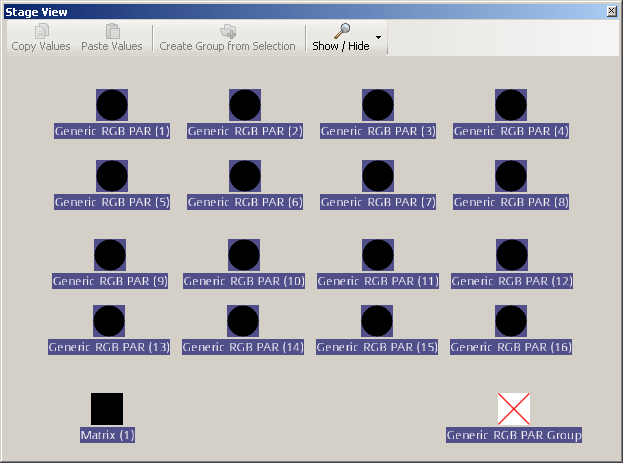Pick the Generic RGB PAR (11) fixture icon
The width and height of the screenshot is (623, 463).
click(378, 255)
